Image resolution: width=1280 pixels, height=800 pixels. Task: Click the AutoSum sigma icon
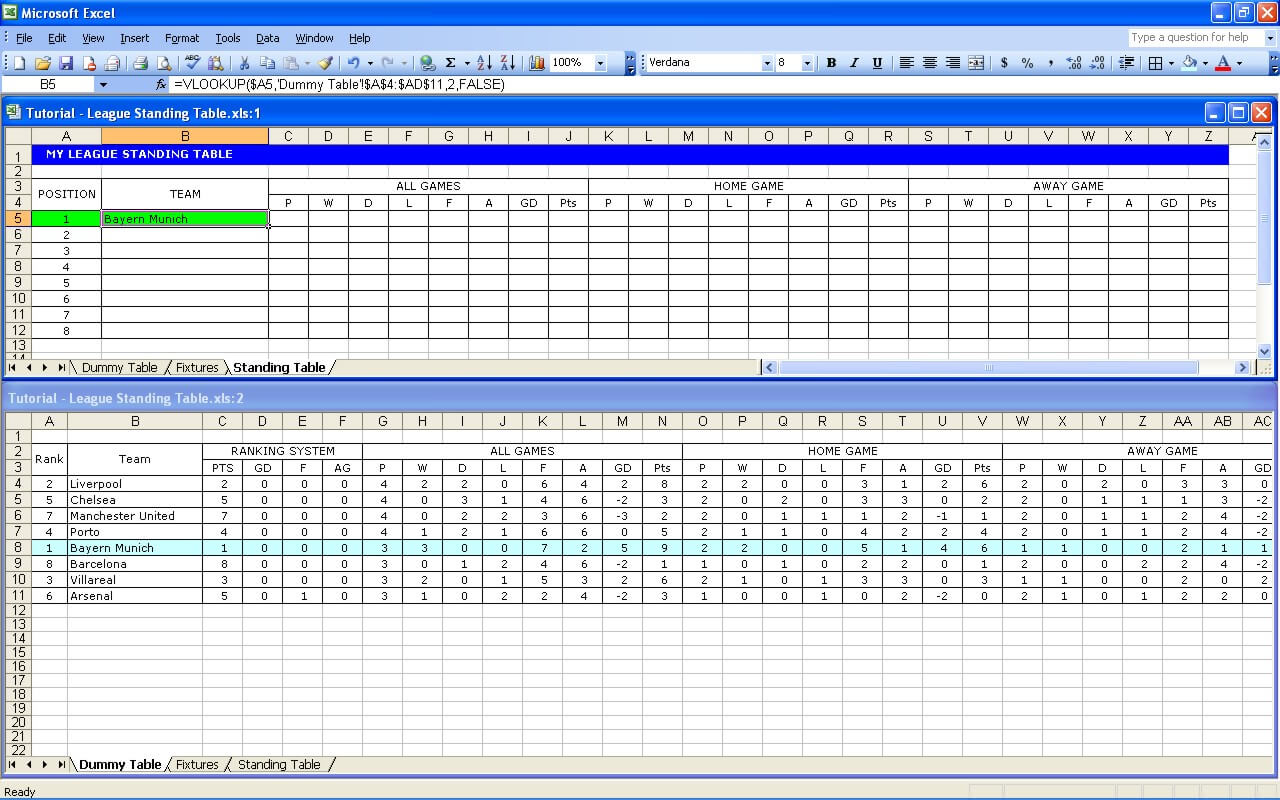coord(451,63)
